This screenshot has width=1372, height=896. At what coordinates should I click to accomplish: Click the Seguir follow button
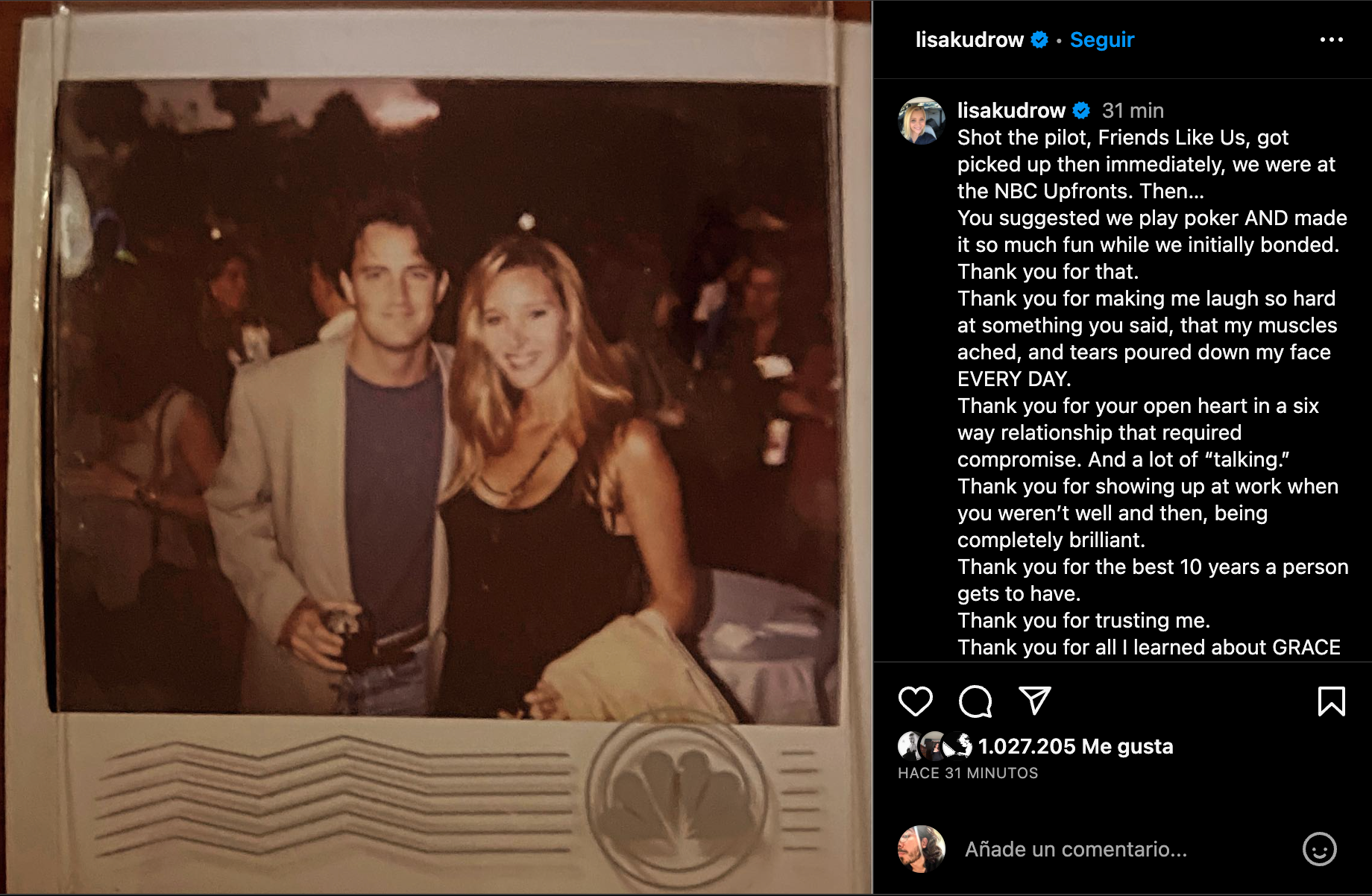pyautogui.click(x=1102, y=40)
